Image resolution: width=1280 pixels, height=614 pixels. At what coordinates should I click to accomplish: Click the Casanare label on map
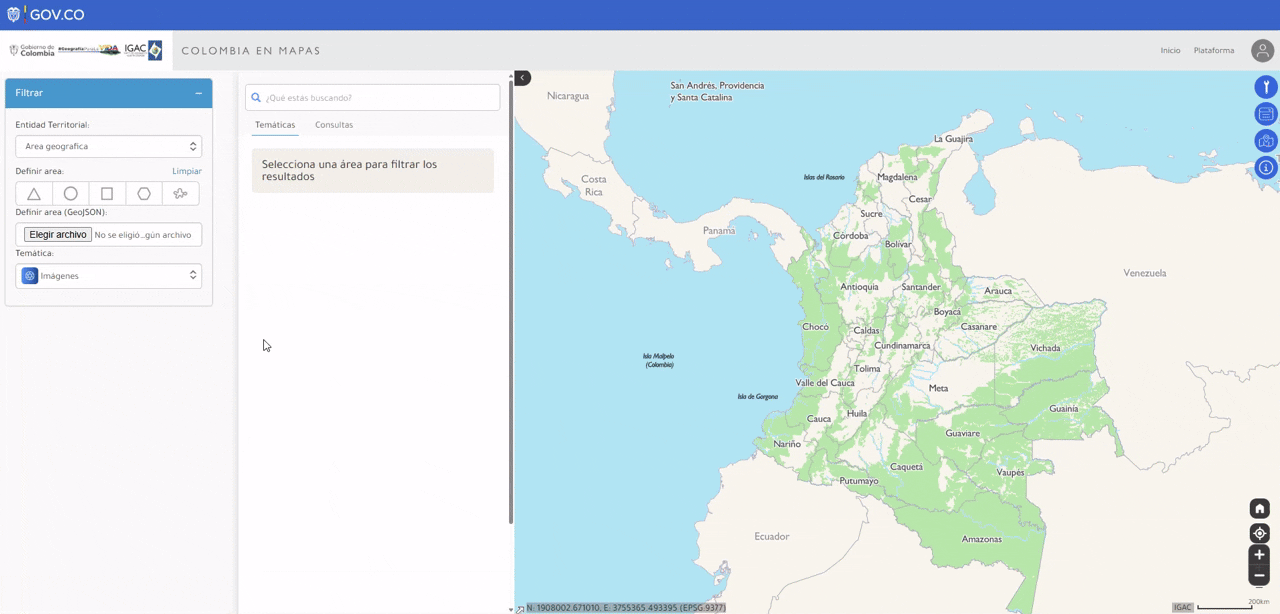979,327
